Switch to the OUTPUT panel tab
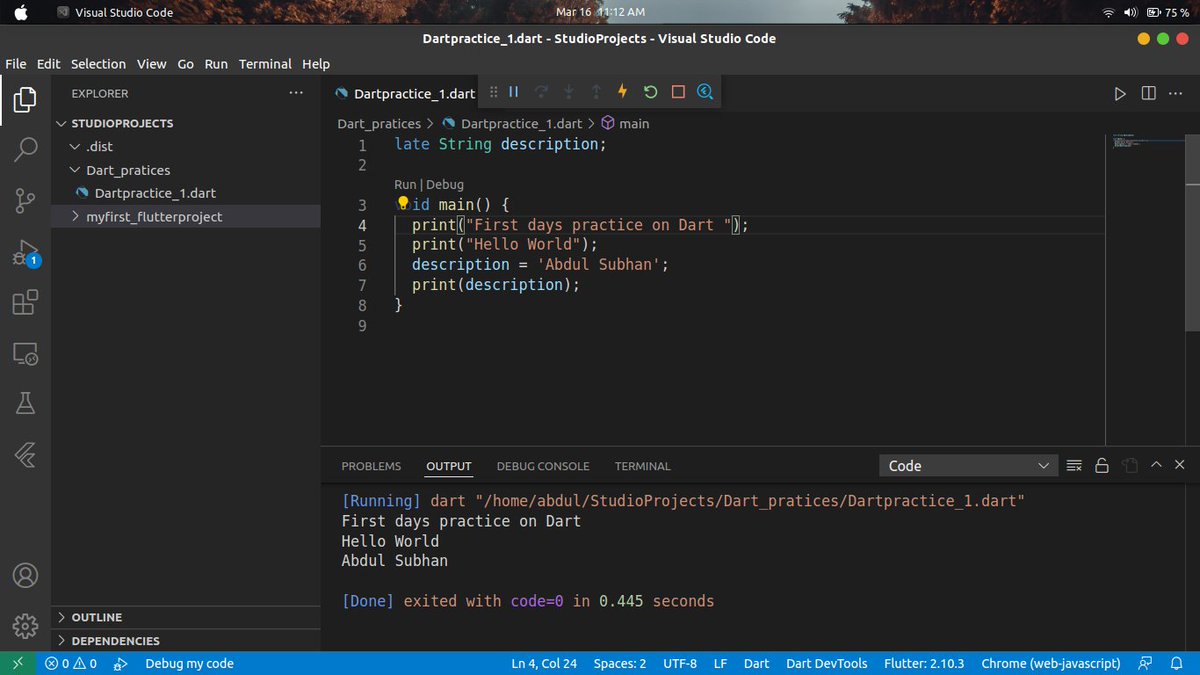The image size is (1200, 675). pyautogui.click(x=449, y=466)
